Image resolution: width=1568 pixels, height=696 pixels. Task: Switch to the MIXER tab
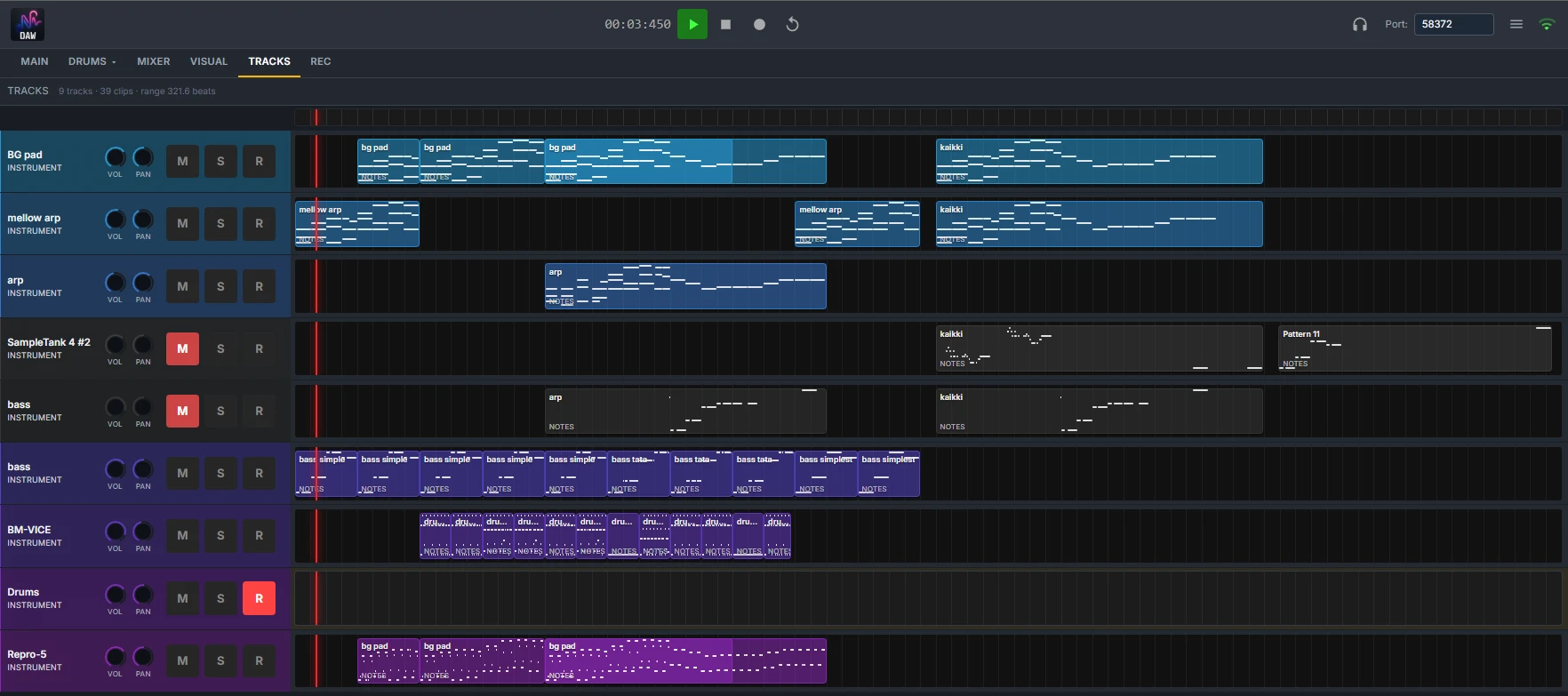[153, 61]
